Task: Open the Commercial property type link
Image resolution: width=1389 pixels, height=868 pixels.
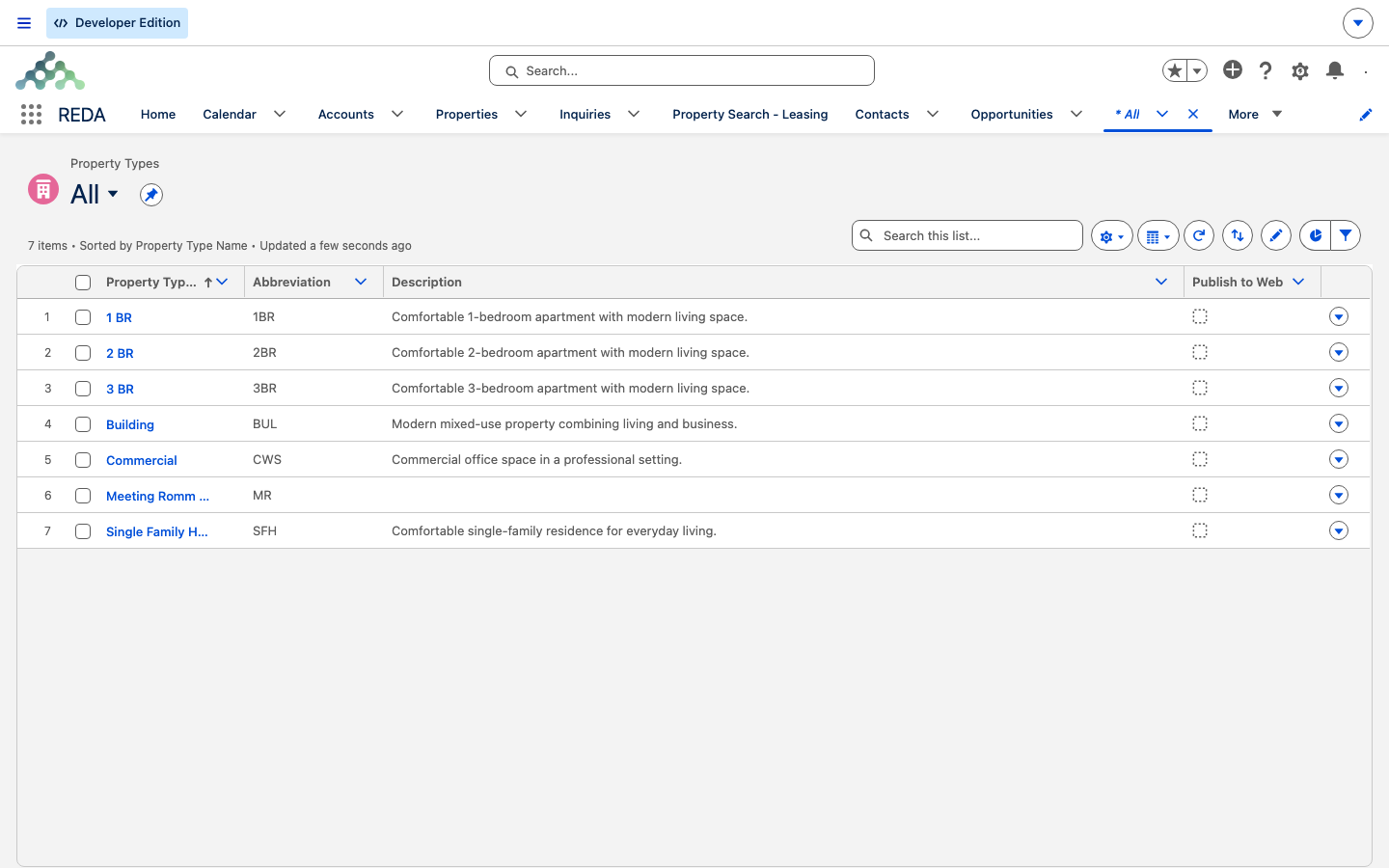Action: (x=142, y=460)
